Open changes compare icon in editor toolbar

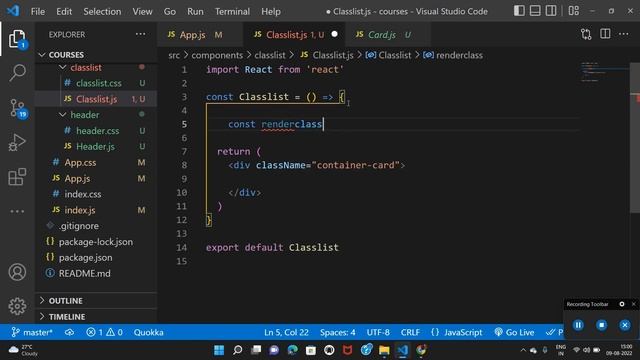(x=586, y=34)
